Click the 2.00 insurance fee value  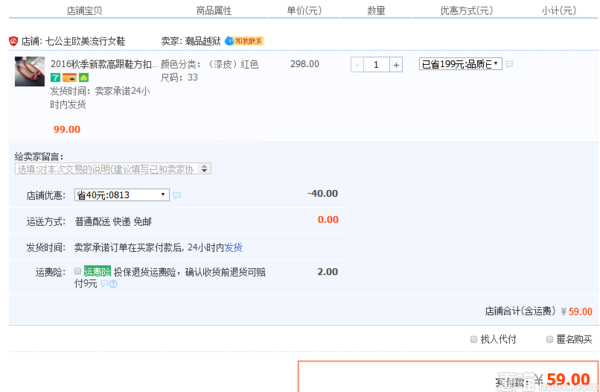click(328, 272)
